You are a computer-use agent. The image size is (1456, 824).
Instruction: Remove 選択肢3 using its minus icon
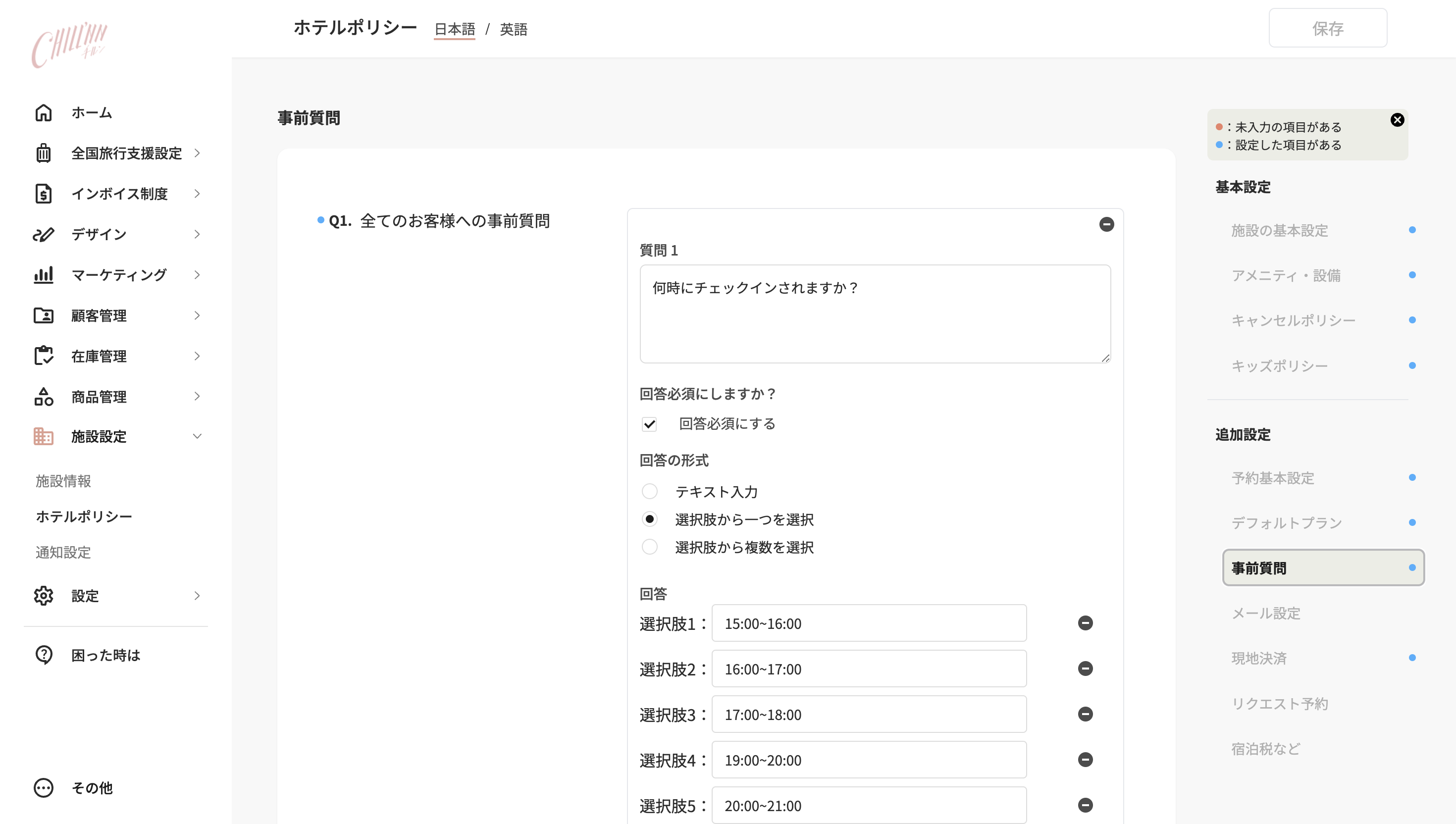coord(1086,714)
